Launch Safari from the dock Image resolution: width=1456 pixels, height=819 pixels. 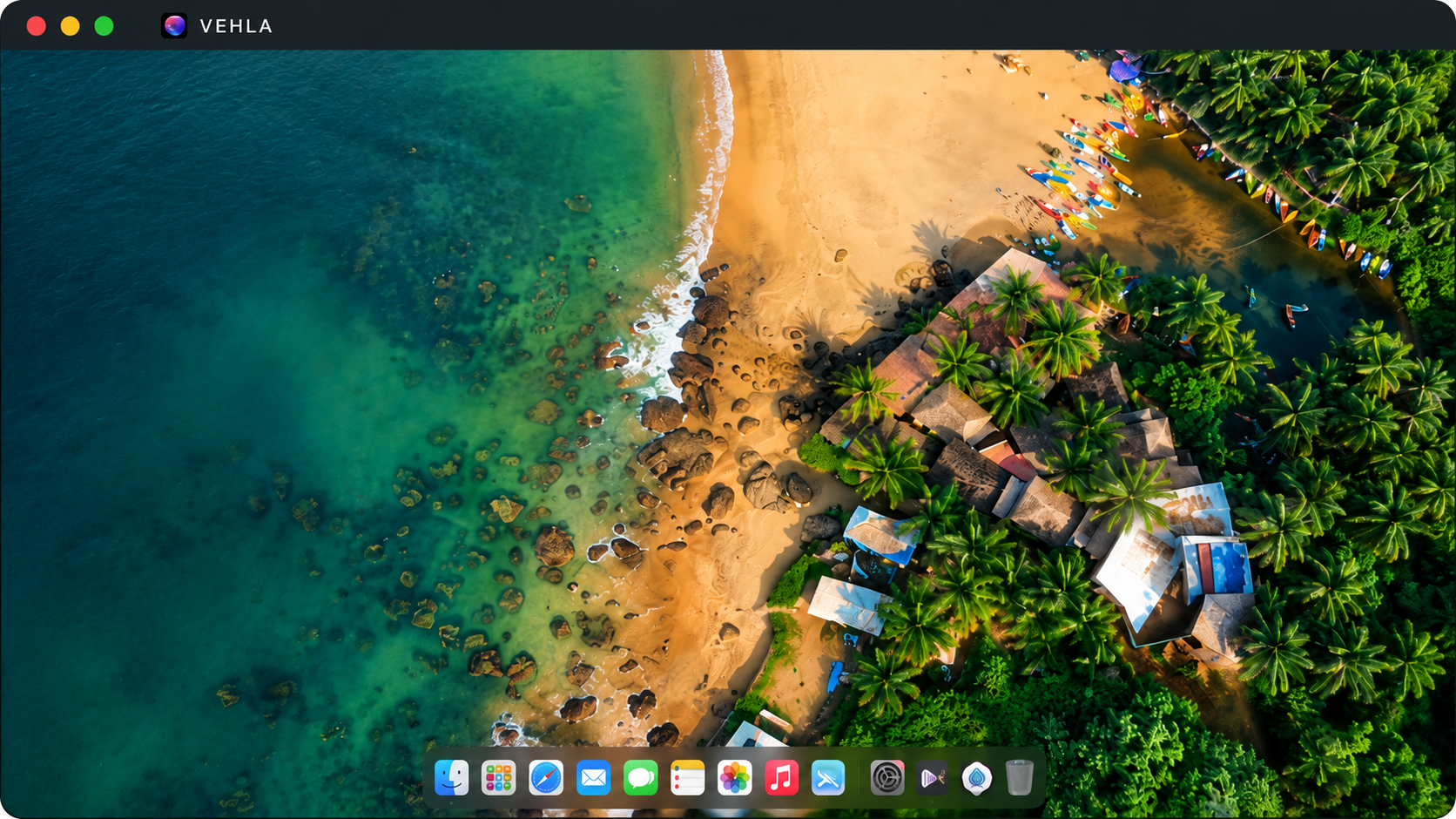(546, 777)
